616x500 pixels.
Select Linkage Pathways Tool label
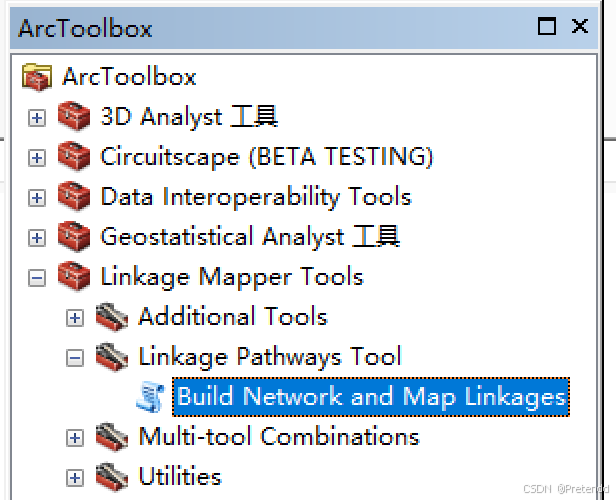click(270, 357)
